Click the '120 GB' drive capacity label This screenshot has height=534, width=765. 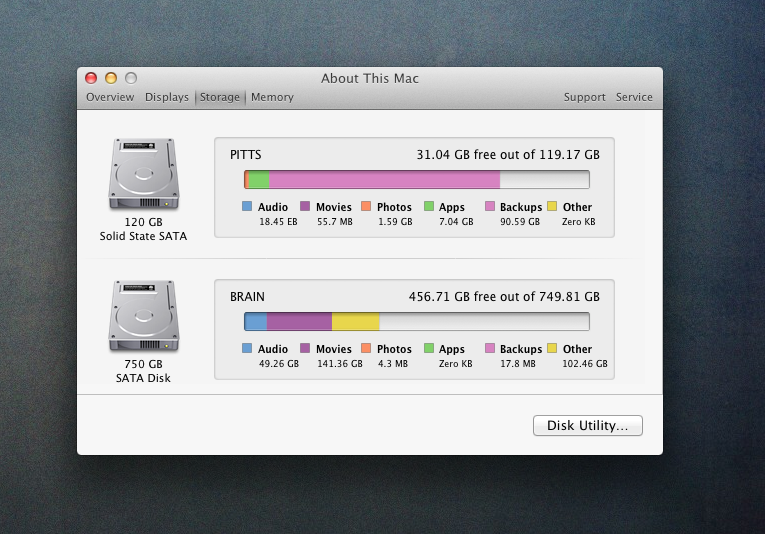pos(143,222)
